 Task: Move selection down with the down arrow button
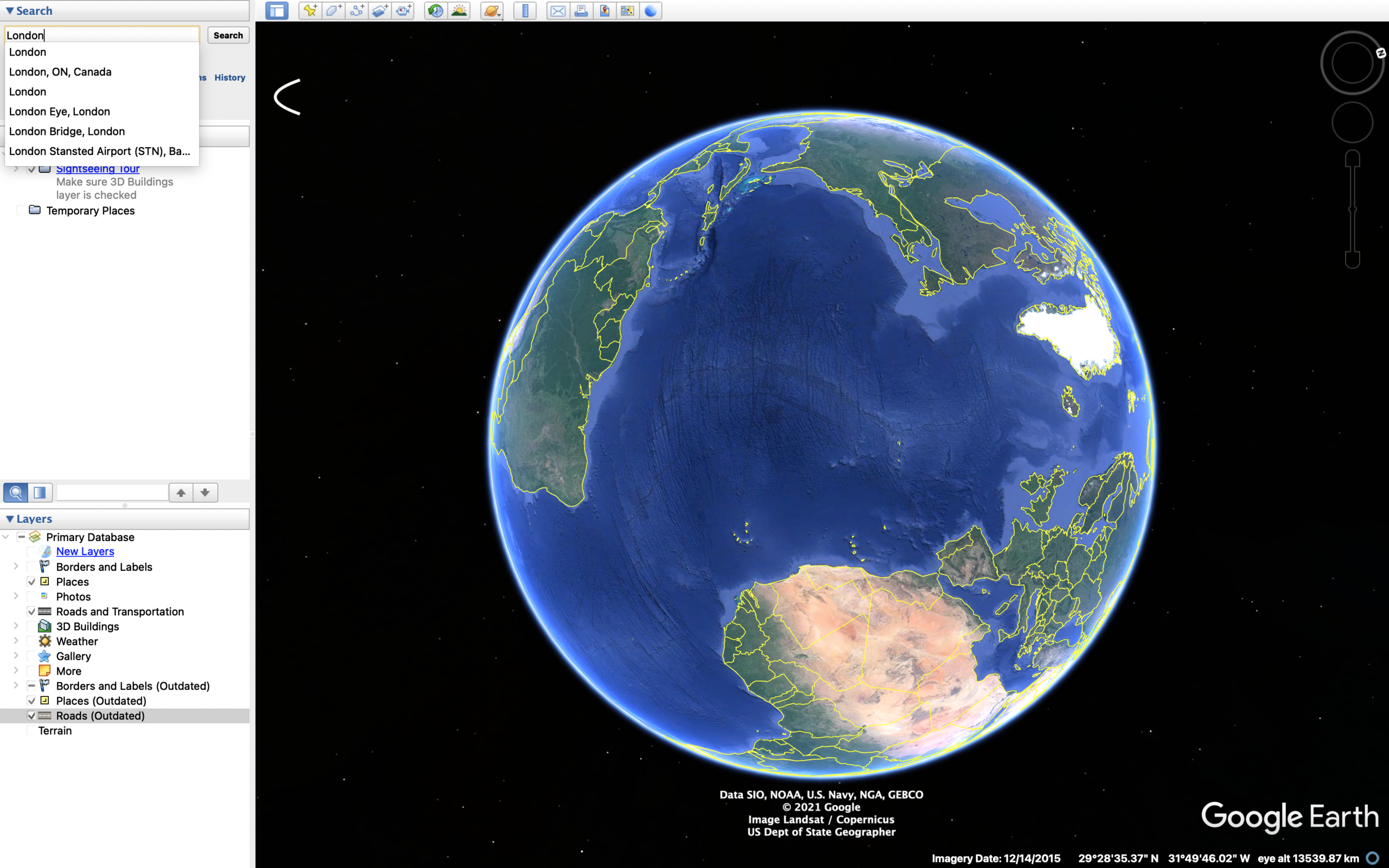tap(205, 493)
